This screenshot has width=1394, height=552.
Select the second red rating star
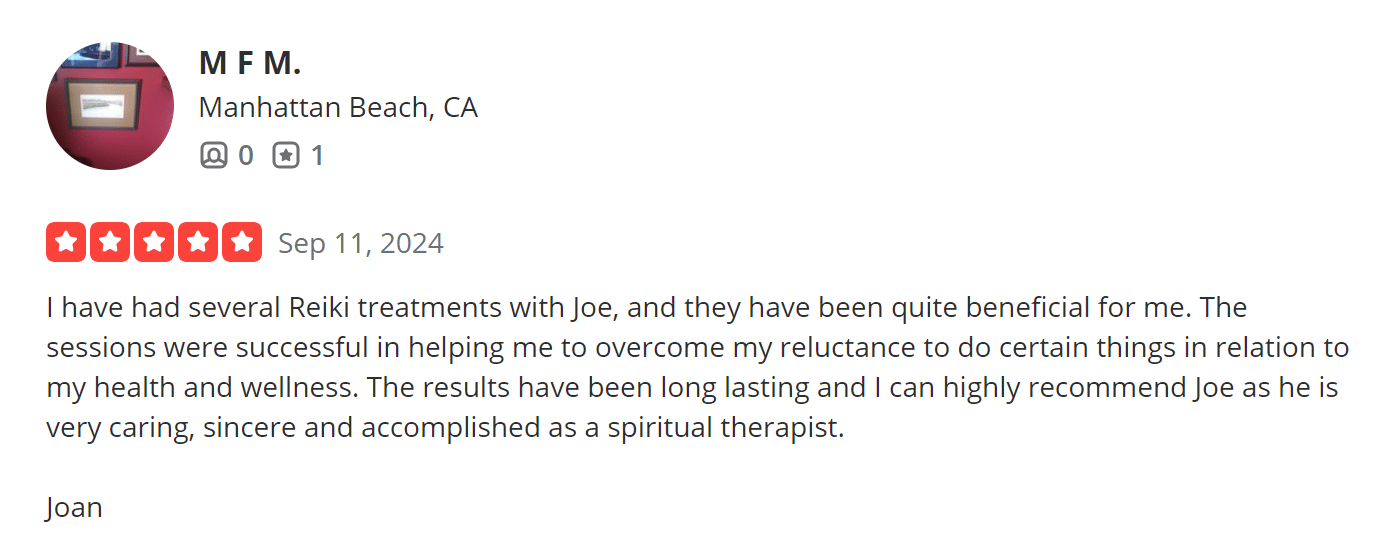coord(110,242)
